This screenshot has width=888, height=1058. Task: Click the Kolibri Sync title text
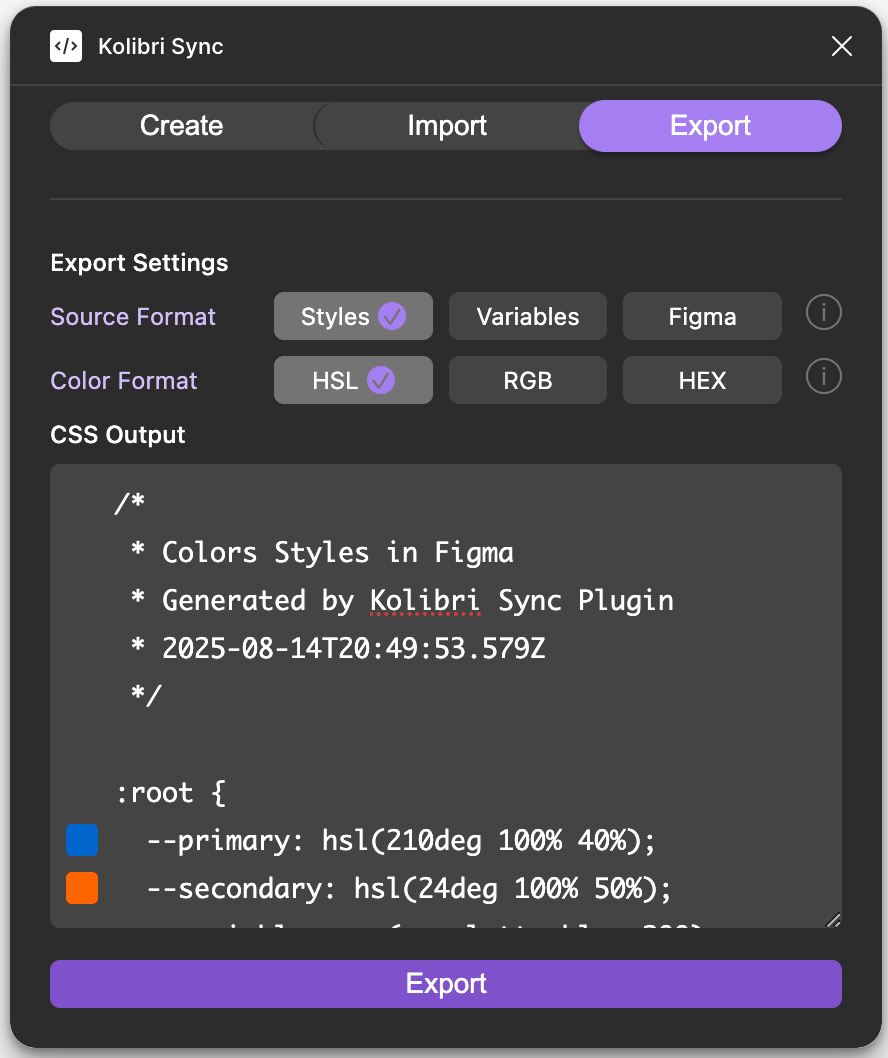(x=161, y=47)
